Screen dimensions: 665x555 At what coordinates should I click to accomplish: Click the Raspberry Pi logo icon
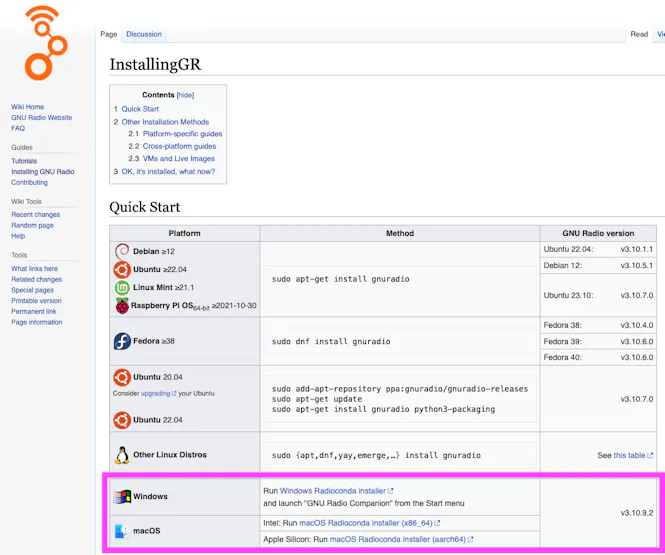pyautogui.click(x=122, y=305)
